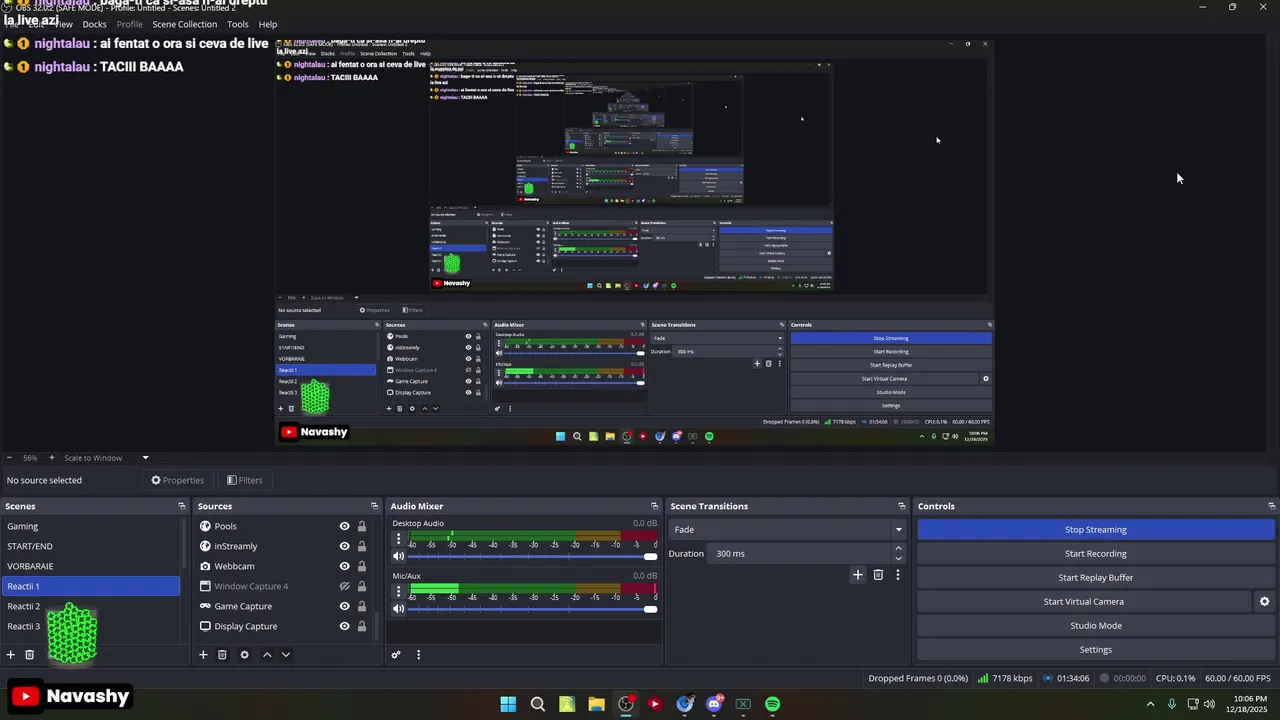This screenshot has height=720, width=1280.
Task: Enable Studio Mode
Action: pyautogui.click(x=1095, y=626)
